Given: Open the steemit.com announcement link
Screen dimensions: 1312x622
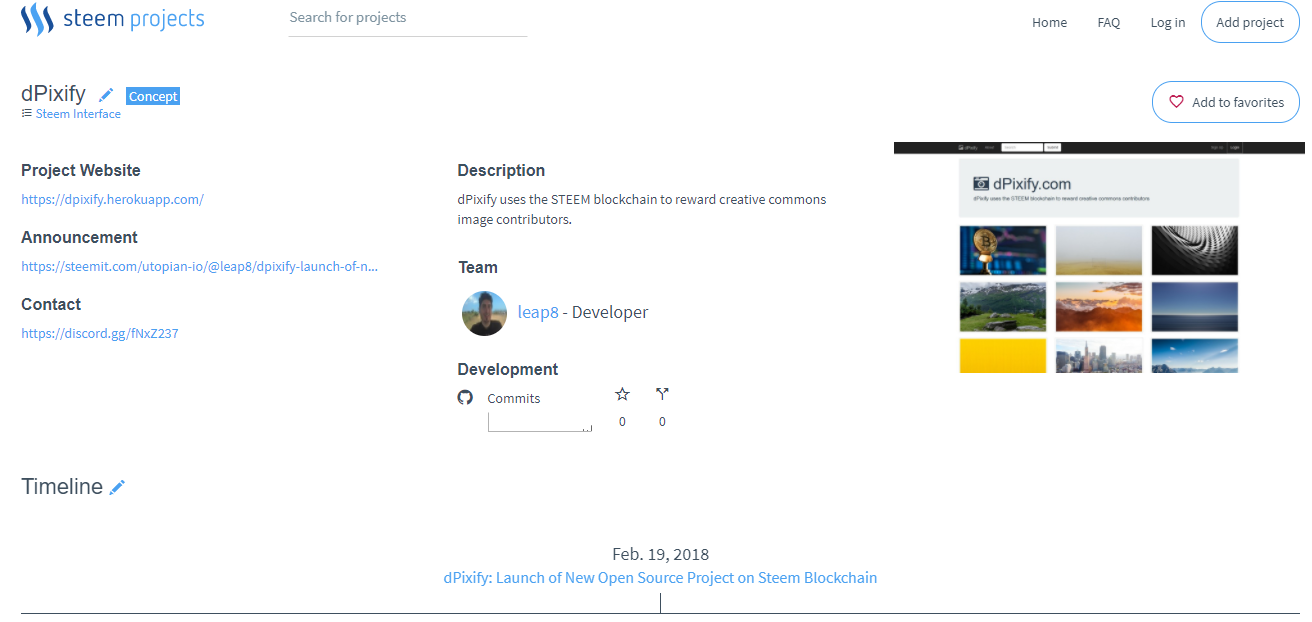Looking at the screenshot, I should click(x=200, y=266).
